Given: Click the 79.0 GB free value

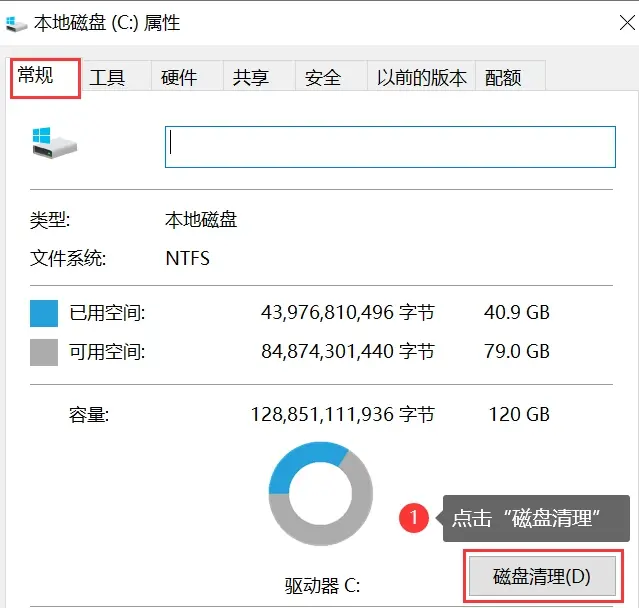Looking at the screenshot, I should [x=517, y=351].
